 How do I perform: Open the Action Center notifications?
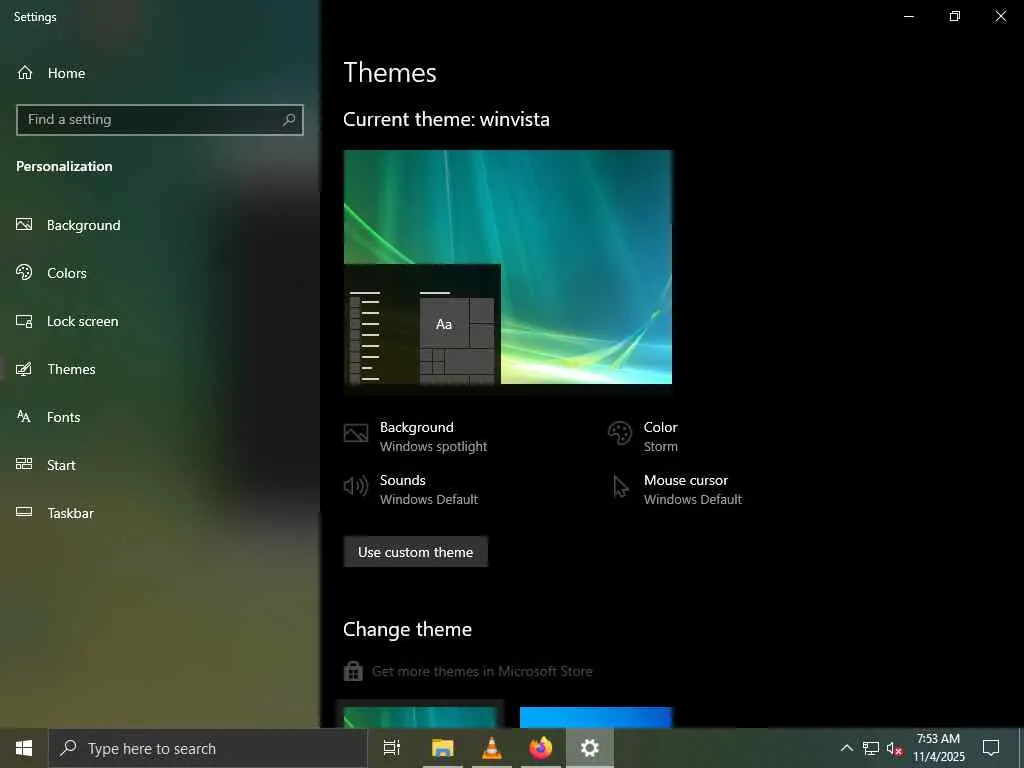[991, 748]
